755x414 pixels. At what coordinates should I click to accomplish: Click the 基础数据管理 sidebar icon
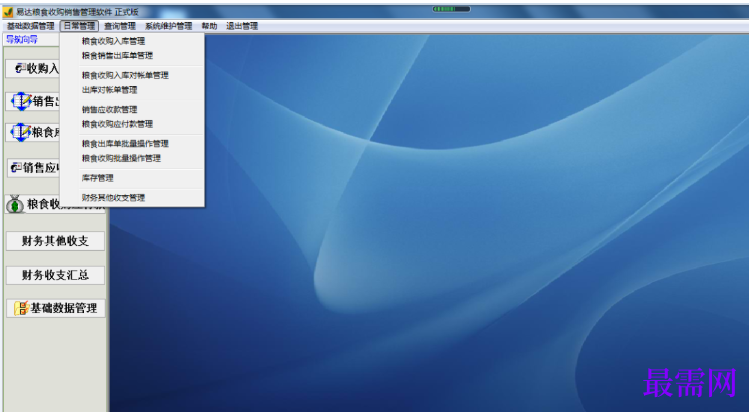point(21,308)
